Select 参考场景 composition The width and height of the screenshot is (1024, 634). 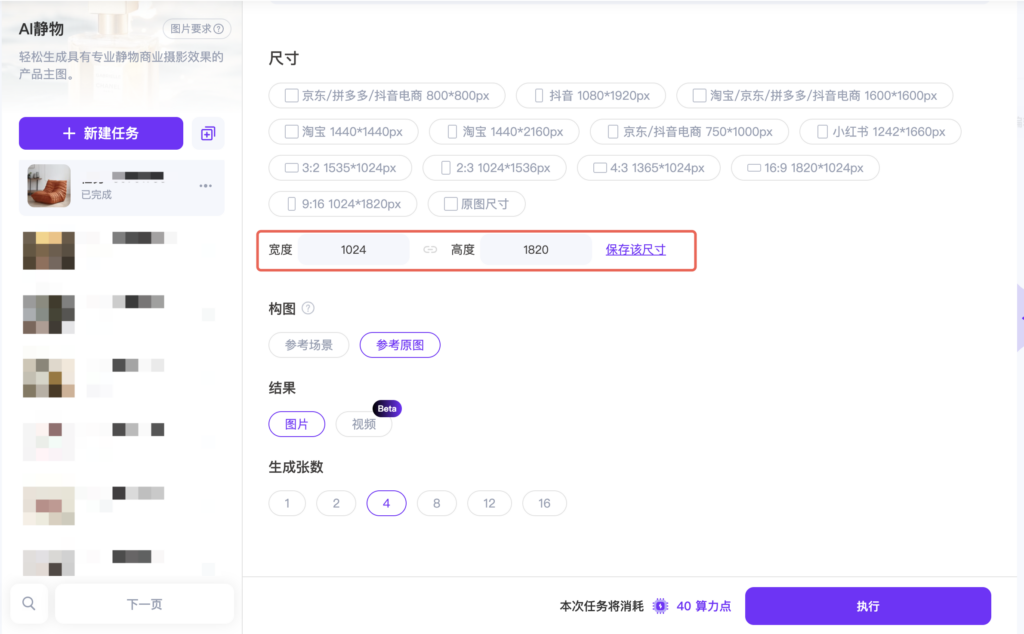(309, 345)
